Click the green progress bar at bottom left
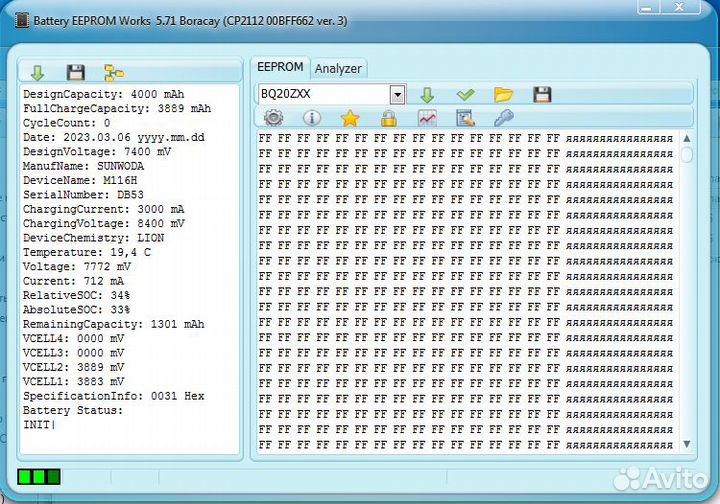The image size is (720, 504). [x=39, y=477]
